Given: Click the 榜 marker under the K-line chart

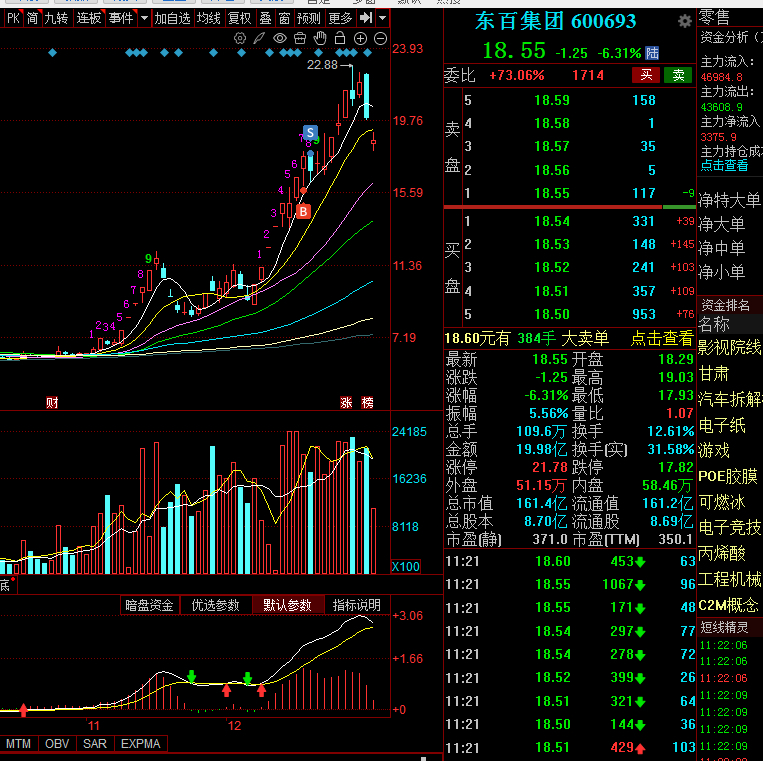Looking at the screenshot, I should click(x=367, y=402).
